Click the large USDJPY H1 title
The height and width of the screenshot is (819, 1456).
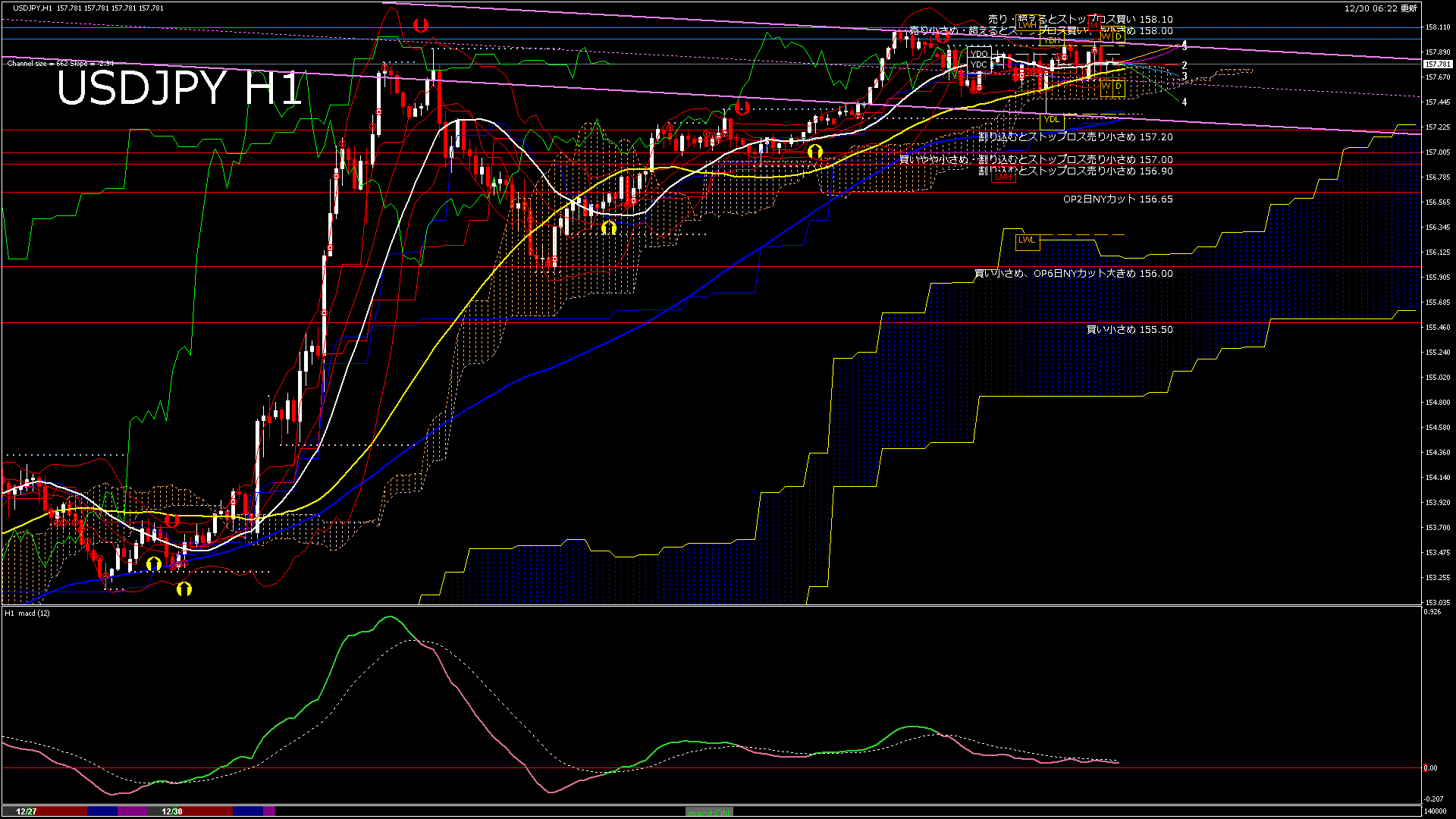[x=179, y=88]
